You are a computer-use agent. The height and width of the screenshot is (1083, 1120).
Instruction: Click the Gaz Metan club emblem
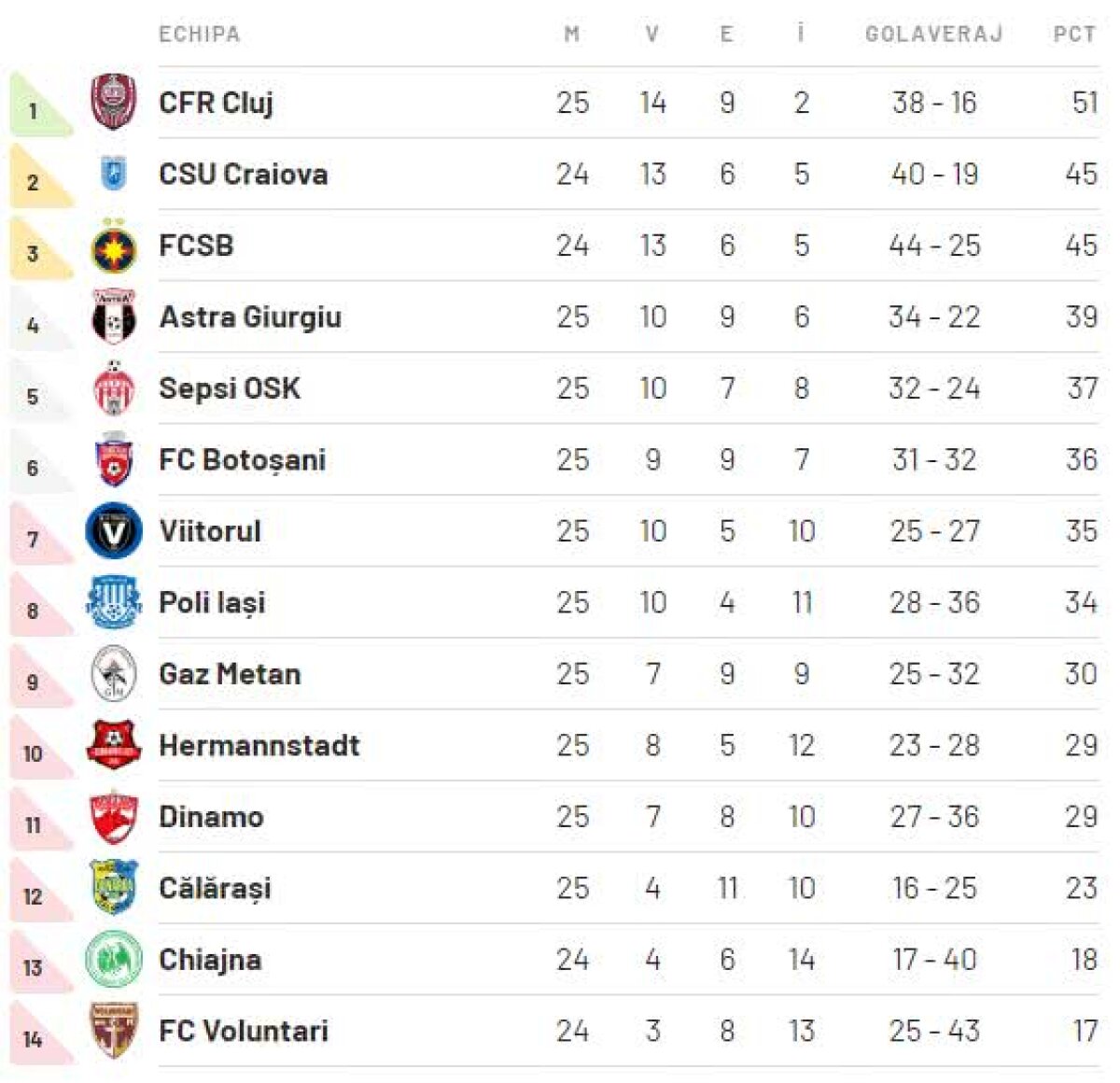(x=114, y=674)
